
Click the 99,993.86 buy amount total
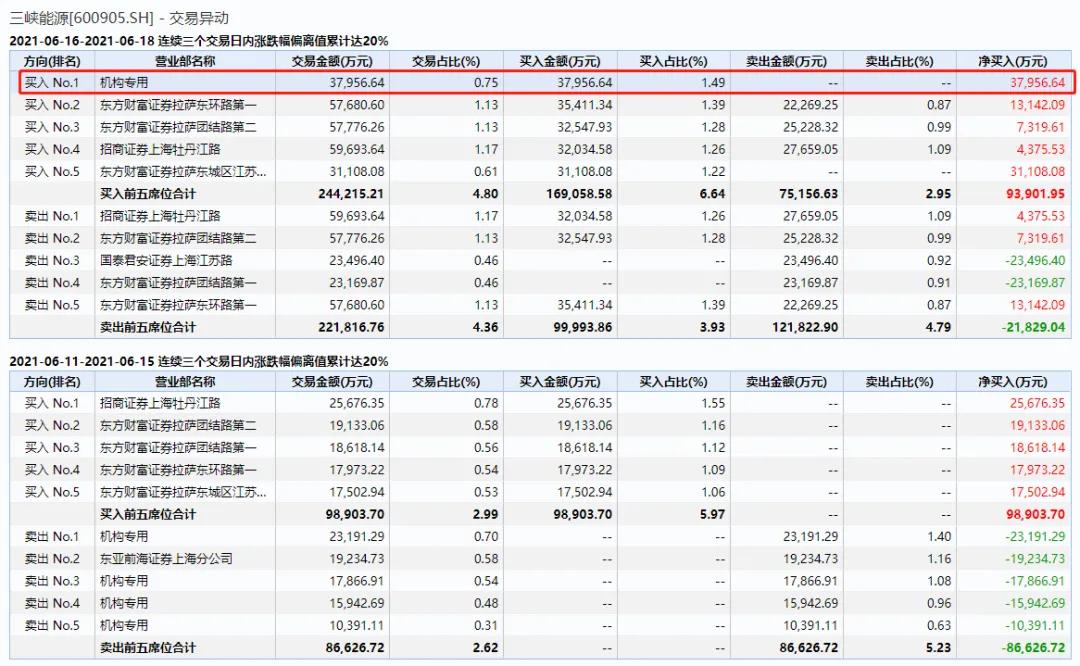[x=583, y=327]
